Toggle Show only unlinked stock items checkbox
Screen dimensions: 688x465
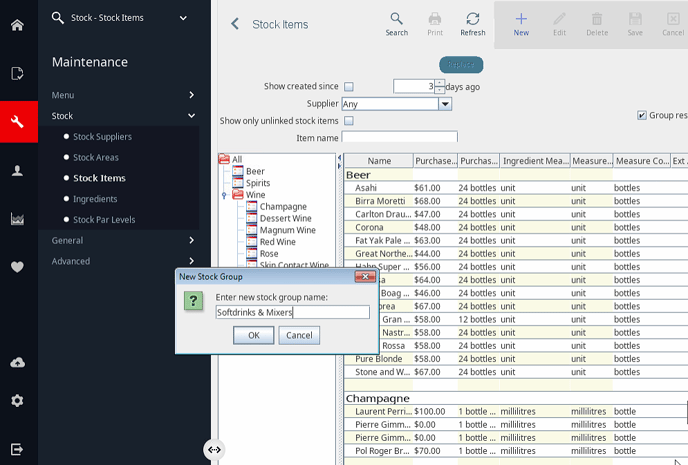click(x=349, y=121)
